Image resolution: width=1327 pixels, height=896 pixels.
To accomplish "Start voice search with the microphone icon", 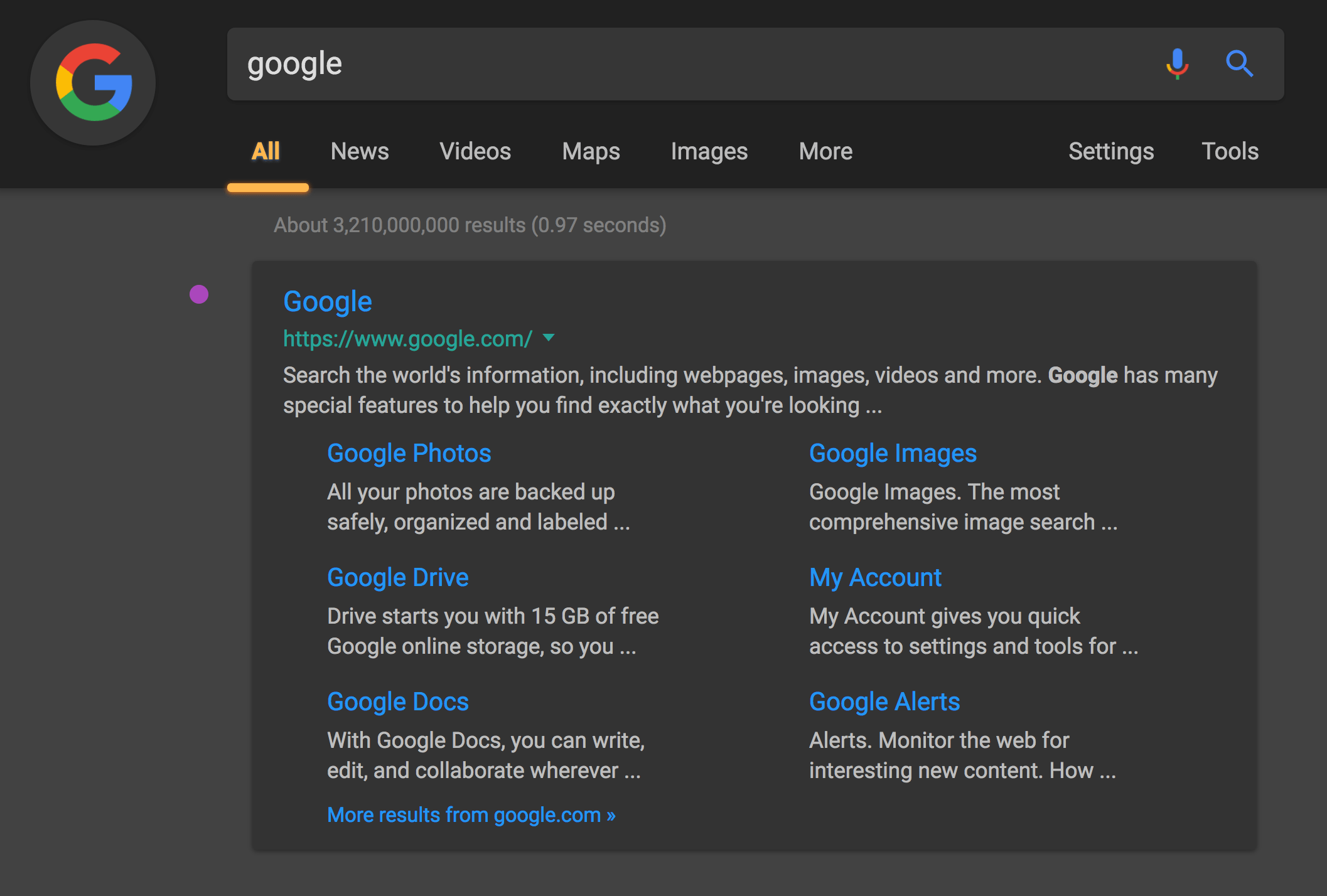I will click(x=1177, y=63).
